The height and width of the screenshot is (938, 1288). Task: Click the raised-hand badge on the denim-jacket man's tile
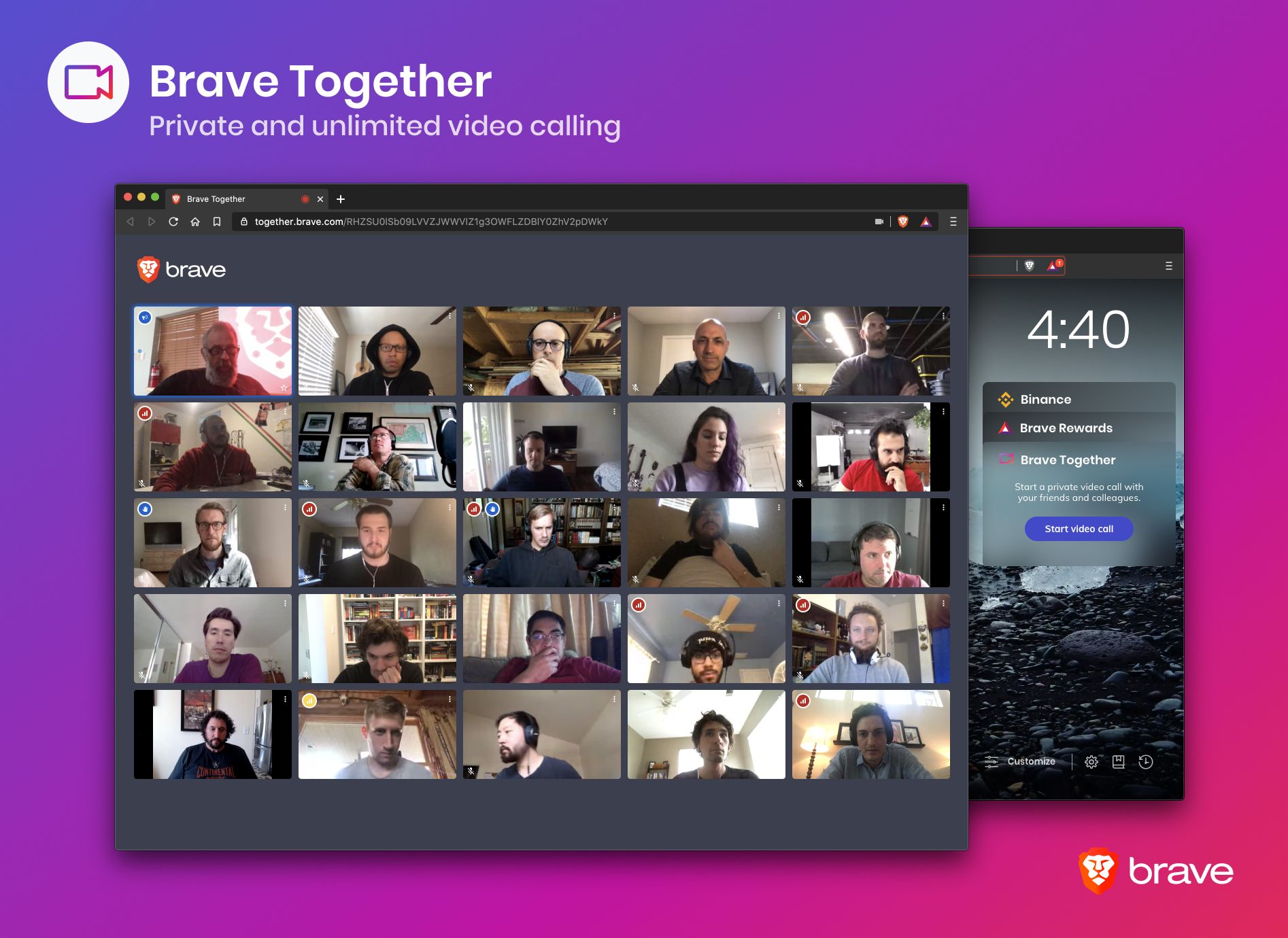click(x=145, y=509)
